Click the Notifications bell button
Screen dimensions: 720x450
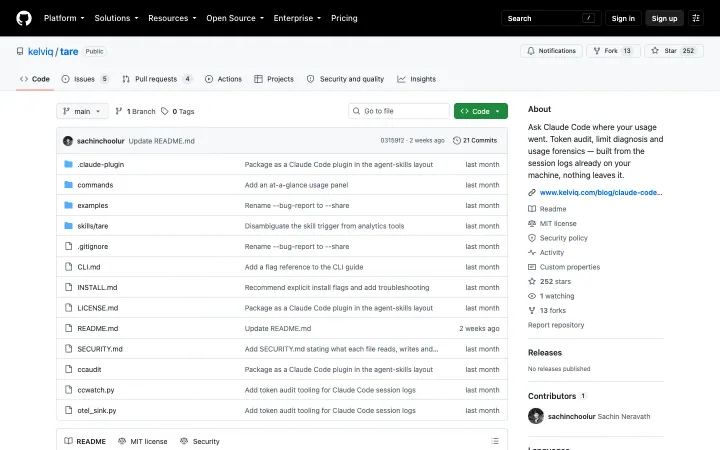tap(551, 51)
